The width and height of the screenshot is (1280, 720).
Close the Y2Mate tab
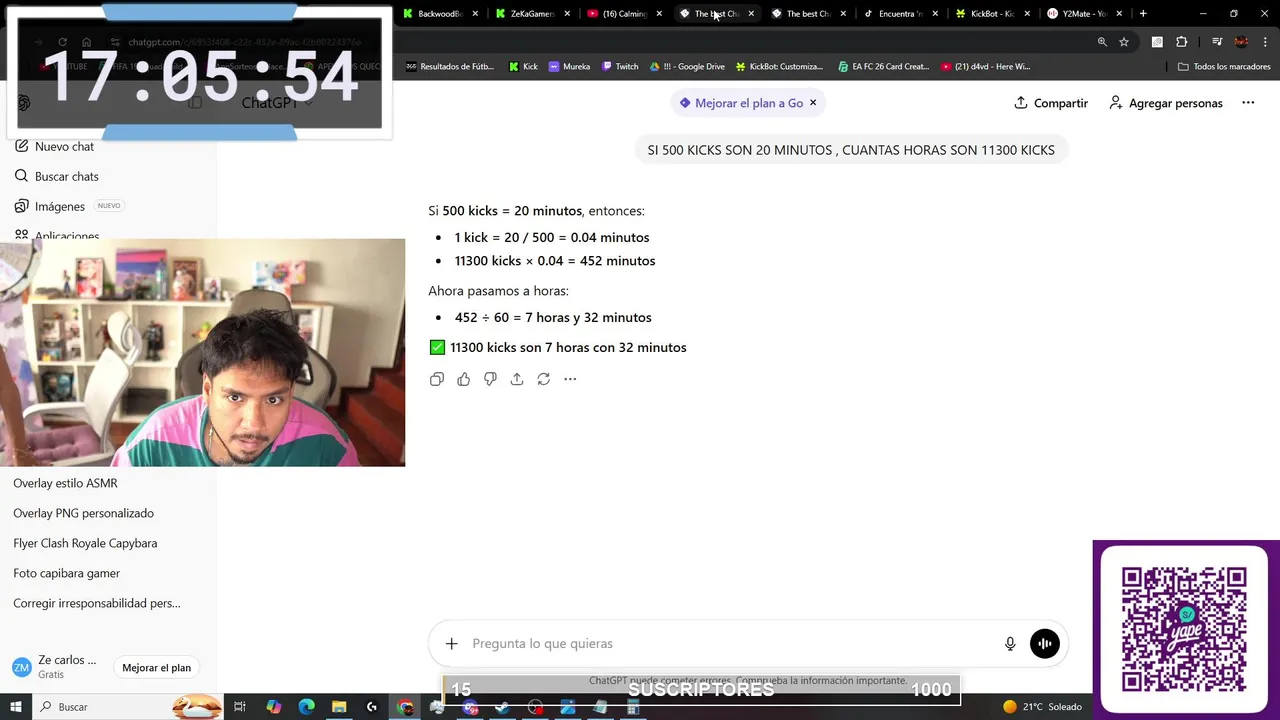[1119, 14]
